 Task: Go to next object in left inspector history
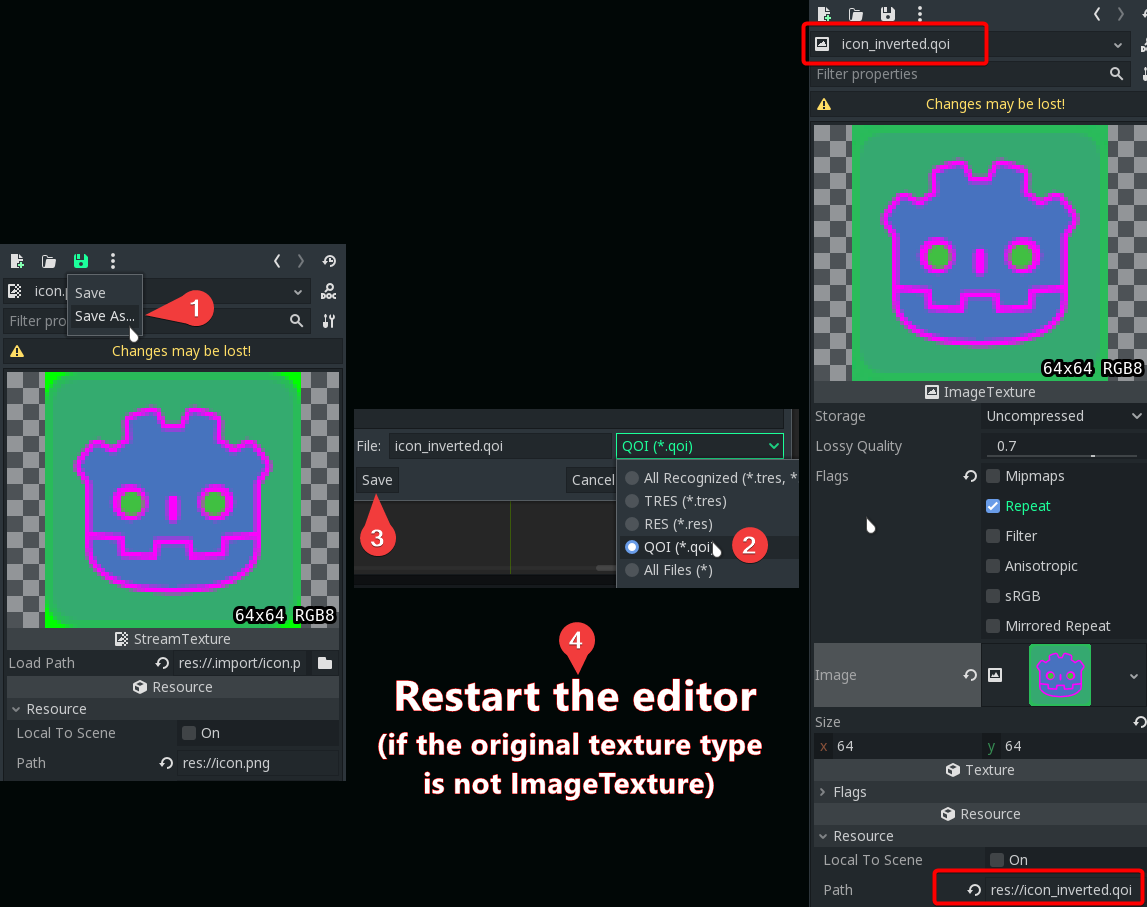pos(301,261)
